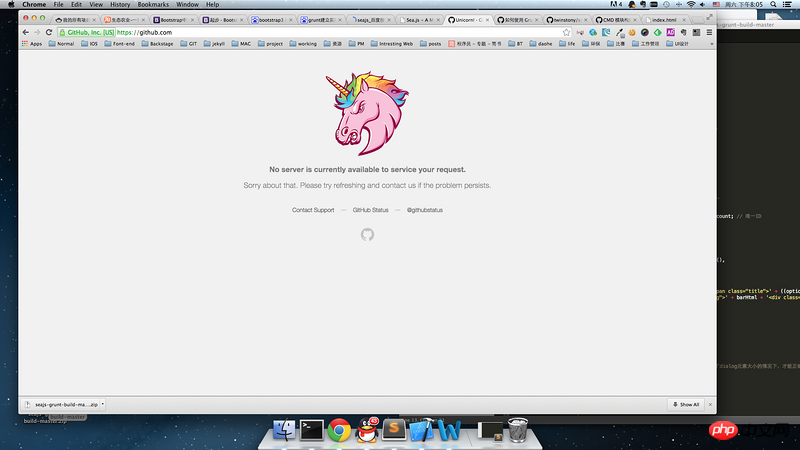Open Finder from the Dock
800x450 pixels.
[284, 430]
